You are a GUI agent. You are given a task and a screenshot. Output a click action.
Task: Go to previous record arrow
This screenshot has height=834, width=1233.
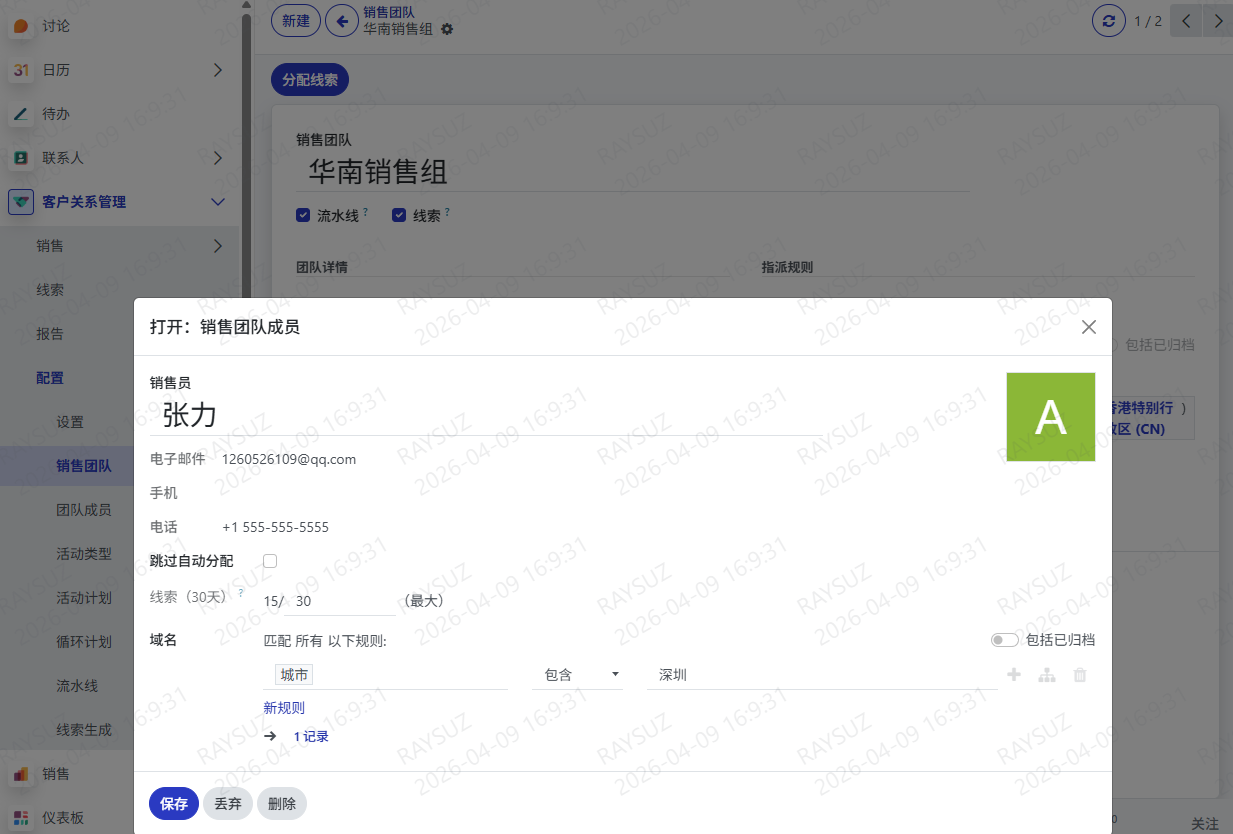pos(1186,20)
